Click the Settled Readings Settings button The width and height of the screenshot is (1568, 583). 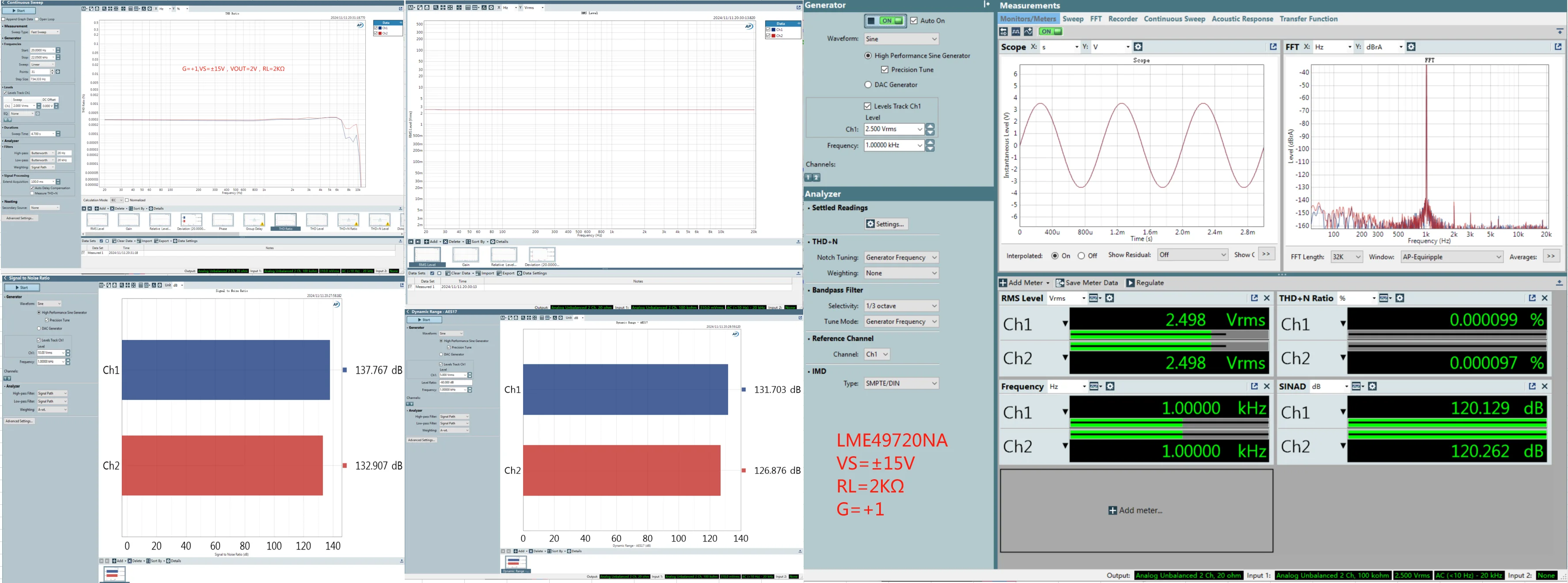point(886,224)
